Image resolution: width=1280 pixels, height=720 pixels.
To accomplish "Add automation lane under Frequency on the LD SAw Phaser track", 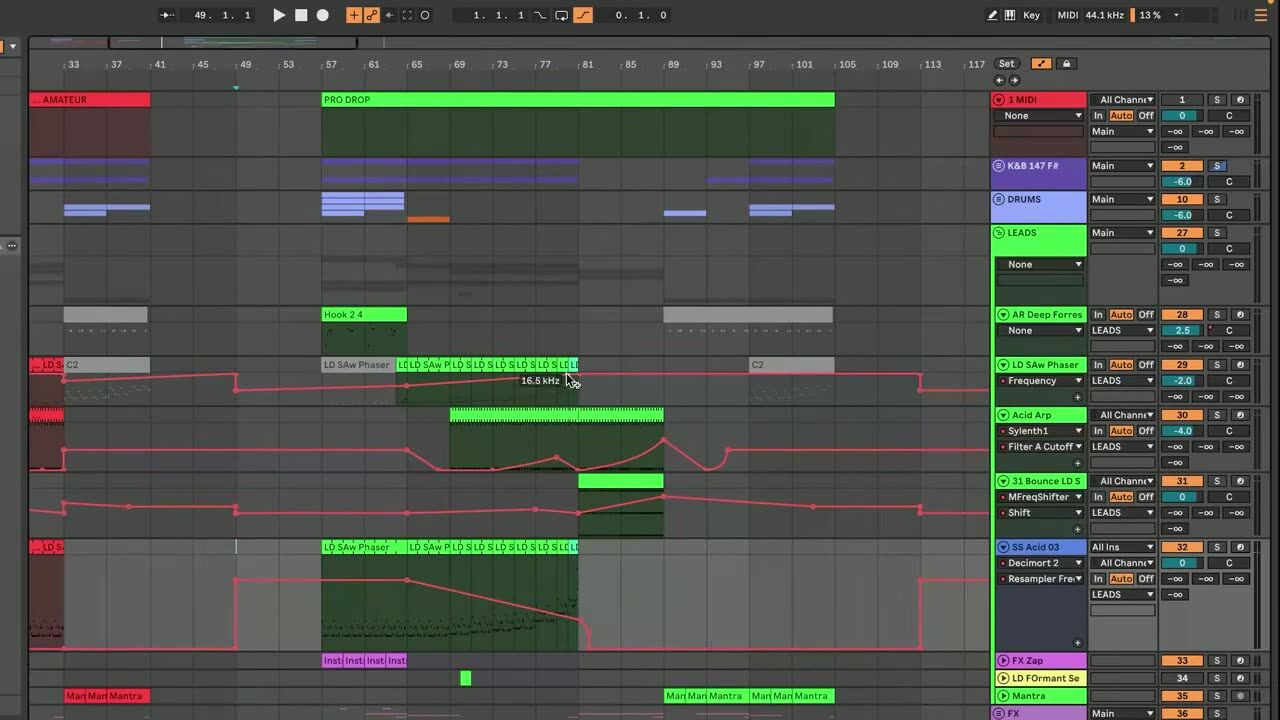I will click(1077, 397).
